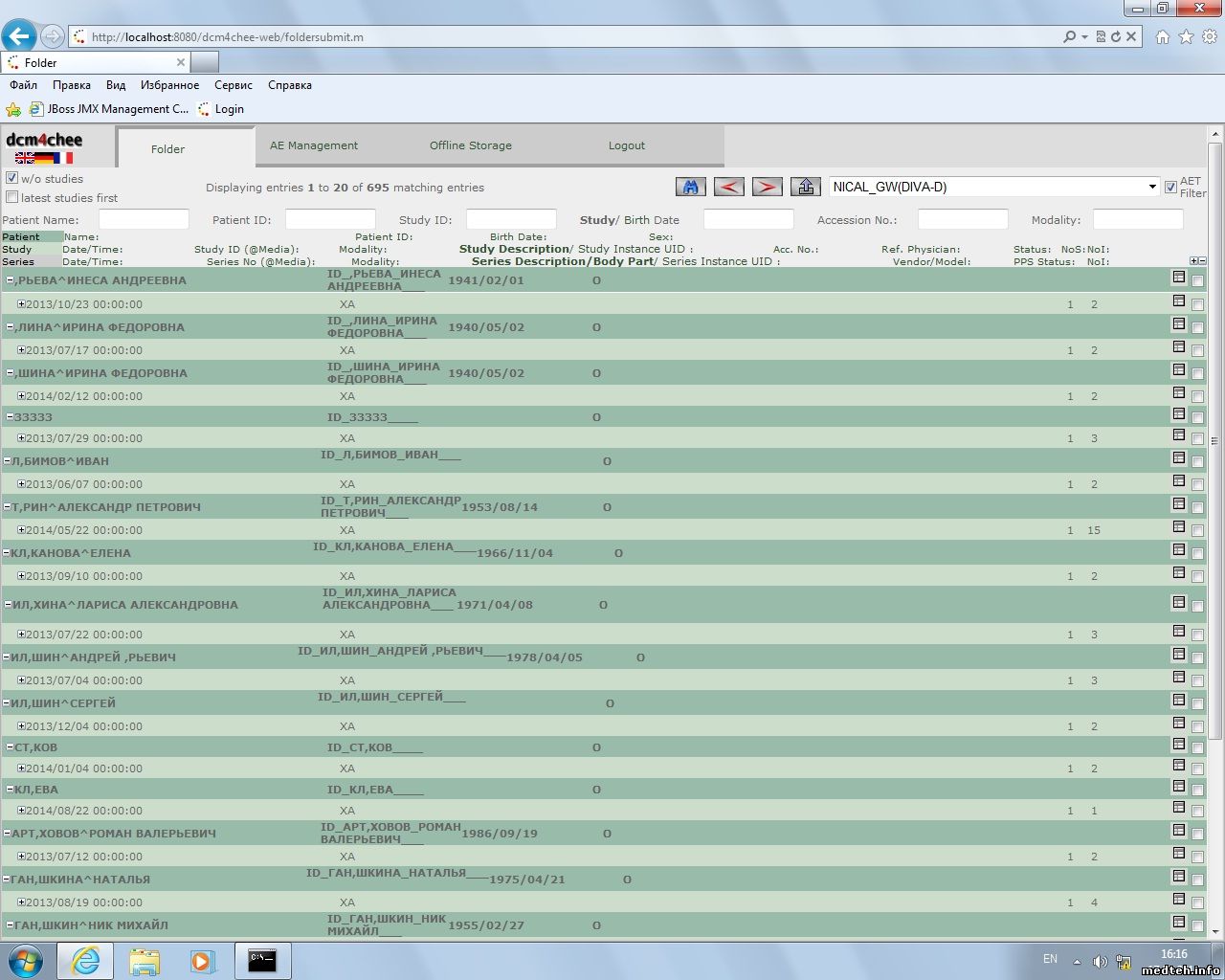Collapse patient СТ,КОВ row

pos(11,747)
